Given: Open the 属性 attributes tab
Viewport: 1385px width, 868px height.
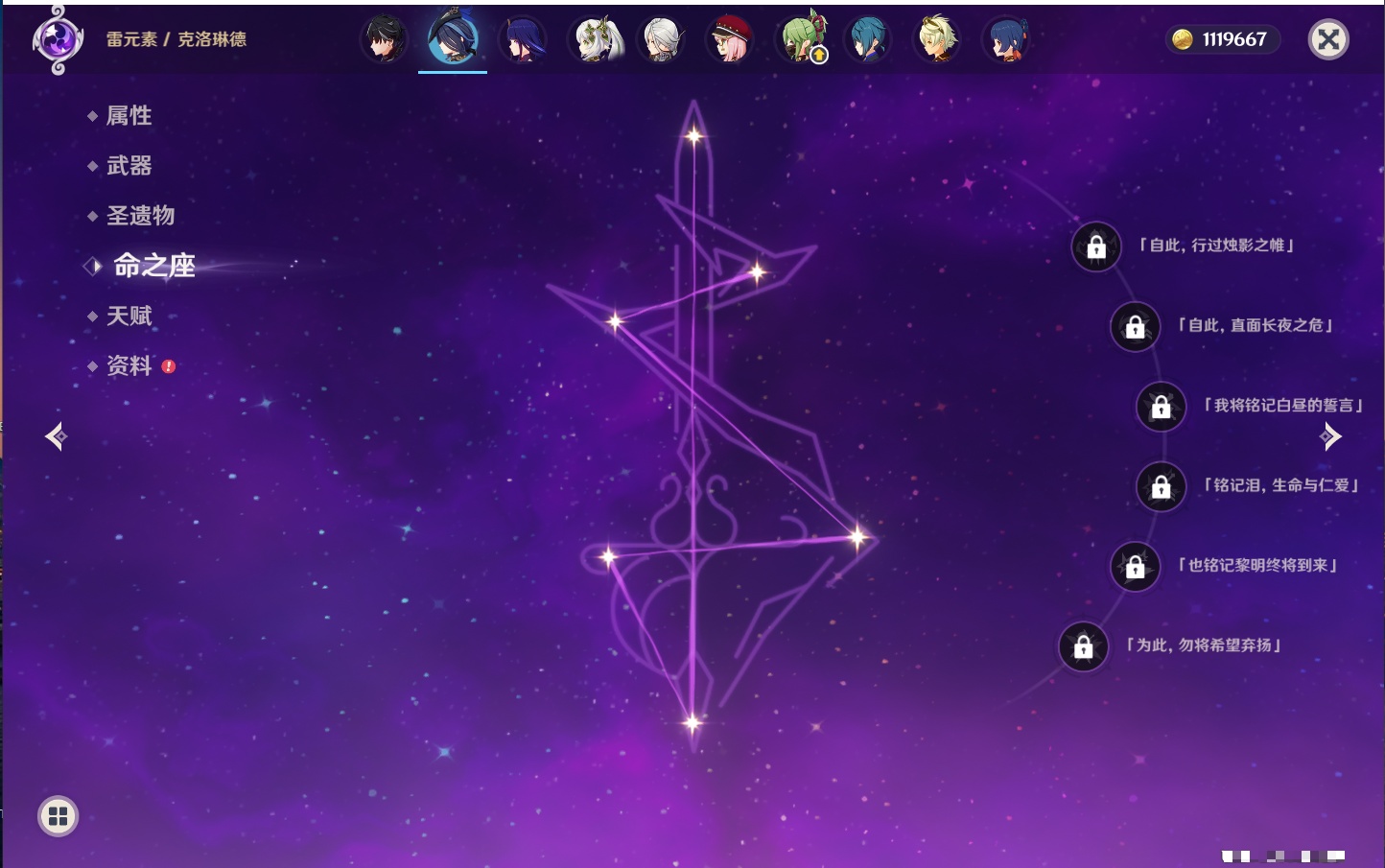Looking at the screenshot, I should tap(129, 116).
